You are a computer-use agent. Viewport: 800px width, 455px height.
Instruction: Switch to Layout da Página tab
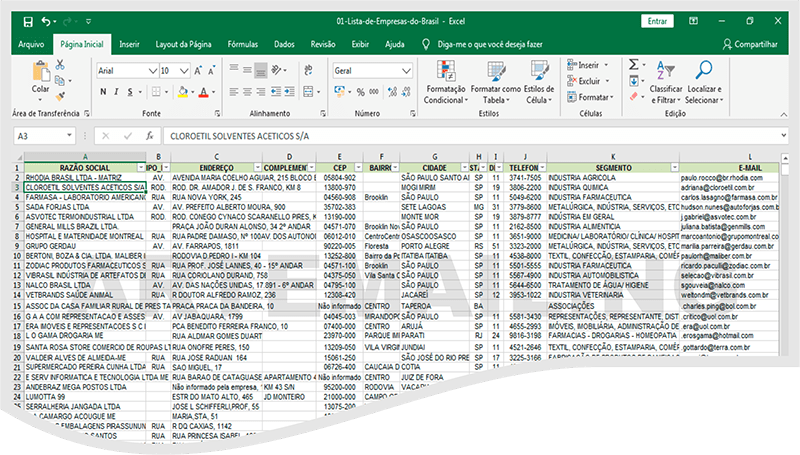point(183,44)
